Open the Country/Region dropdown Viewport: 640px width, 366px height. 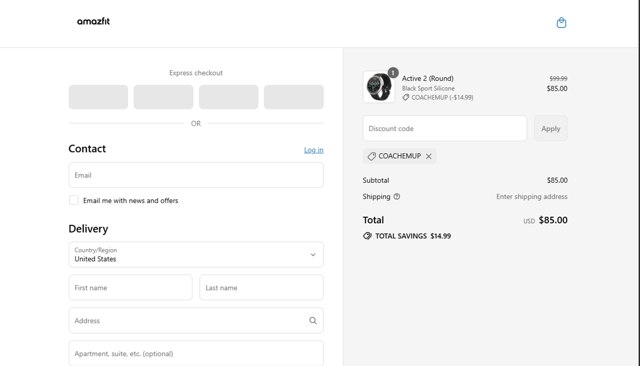[196, 255]
